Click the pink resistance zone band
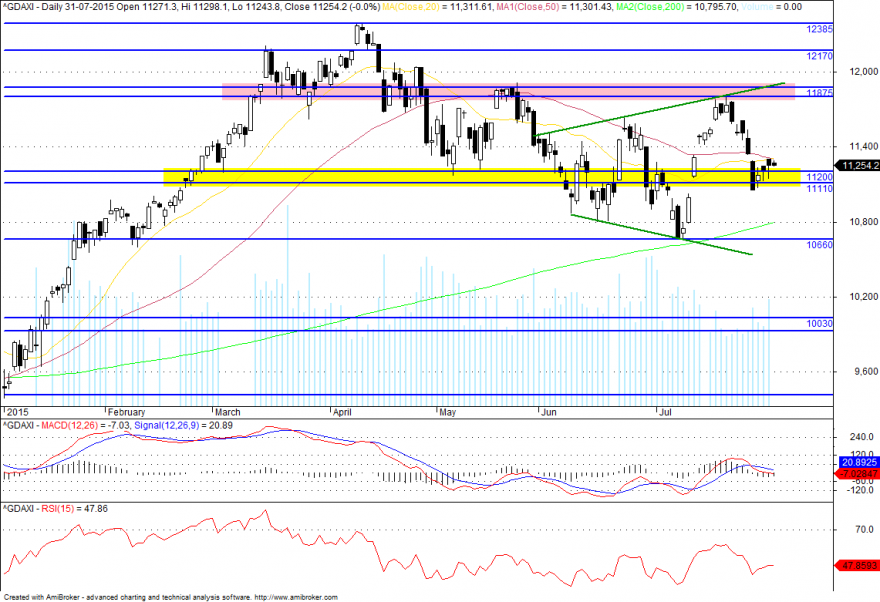 [508, 91]
